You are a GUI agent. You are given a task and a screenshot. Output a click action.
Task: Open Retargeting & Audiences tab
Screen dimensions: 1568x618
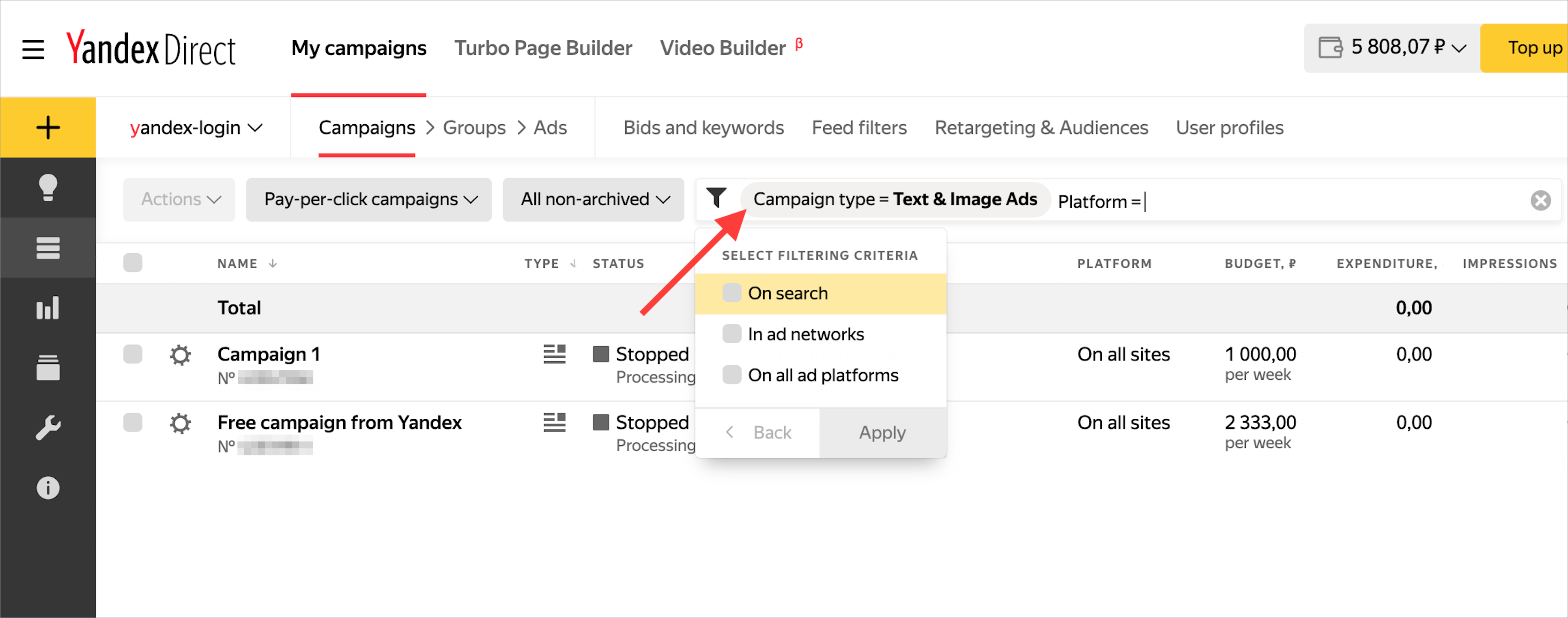1041,128
